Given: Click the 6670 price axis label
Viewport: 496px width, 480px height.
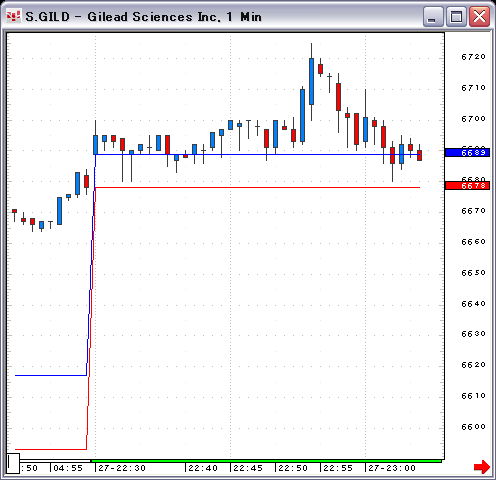Looking at the screenshot, I should point(473,211).
